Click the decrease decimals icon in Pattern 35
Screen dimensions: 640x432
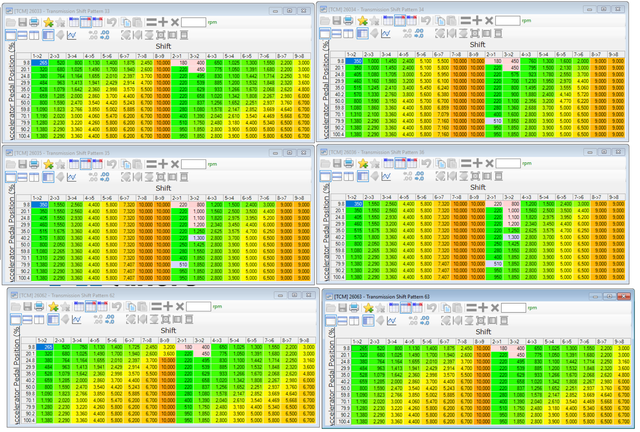tap(93, 177)
